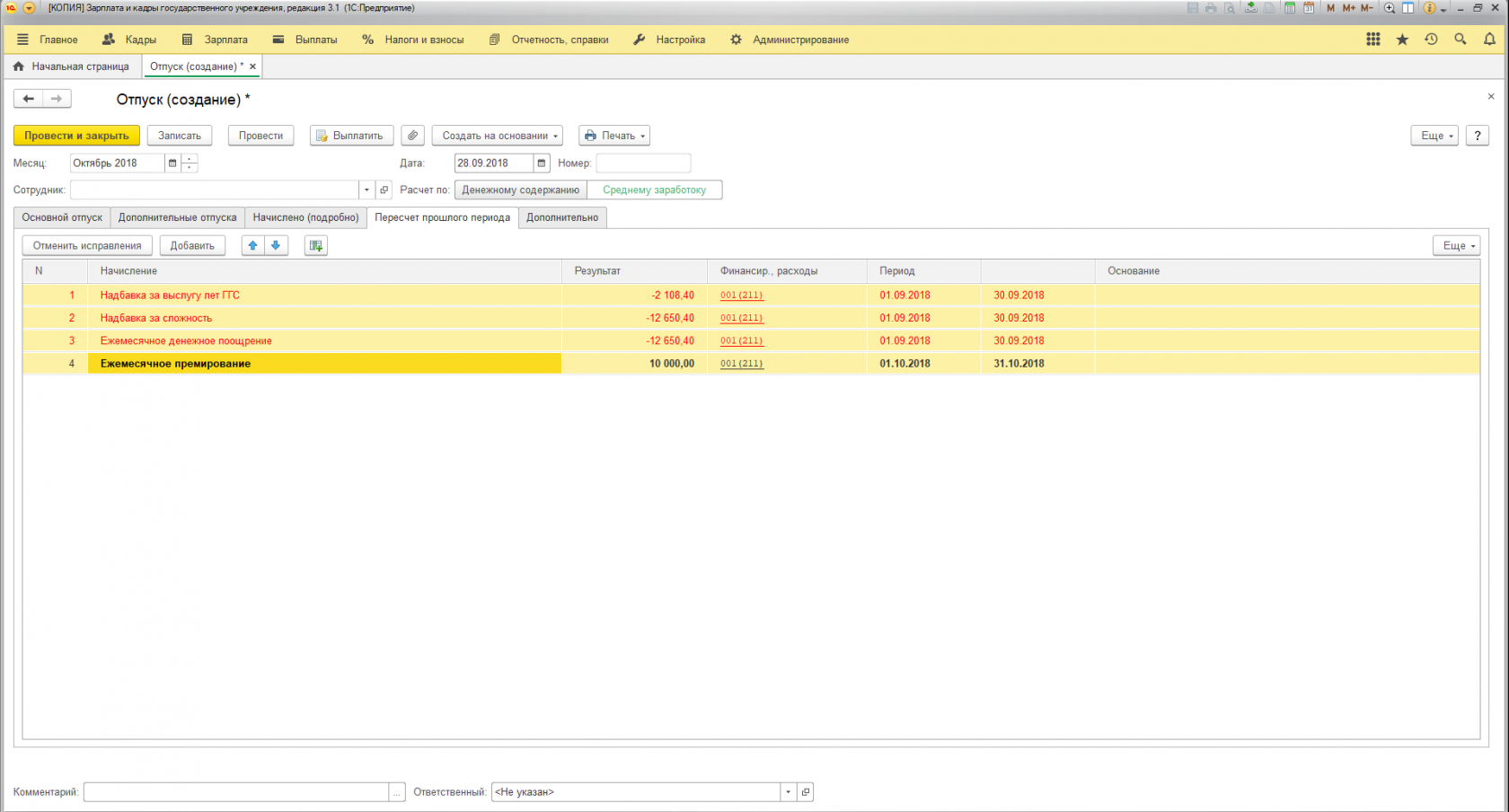Click Выплатить button

pos(351,136)
